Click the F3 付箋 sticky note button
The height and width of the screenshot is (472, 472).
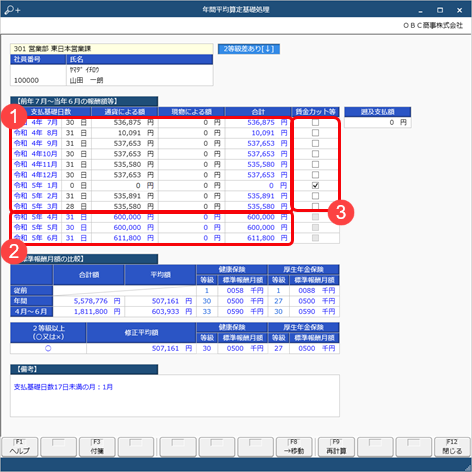[97, 447]
